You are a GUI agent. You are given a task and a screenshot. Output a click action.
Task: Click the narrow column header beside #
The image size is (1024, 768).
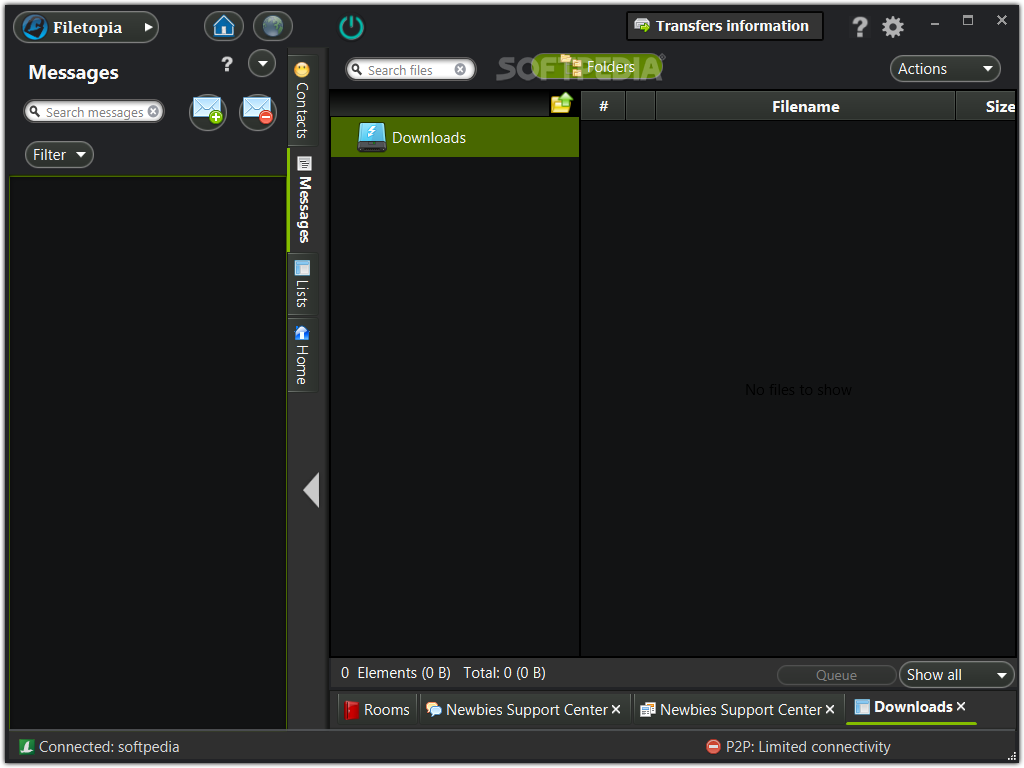[x=641, y=106]
